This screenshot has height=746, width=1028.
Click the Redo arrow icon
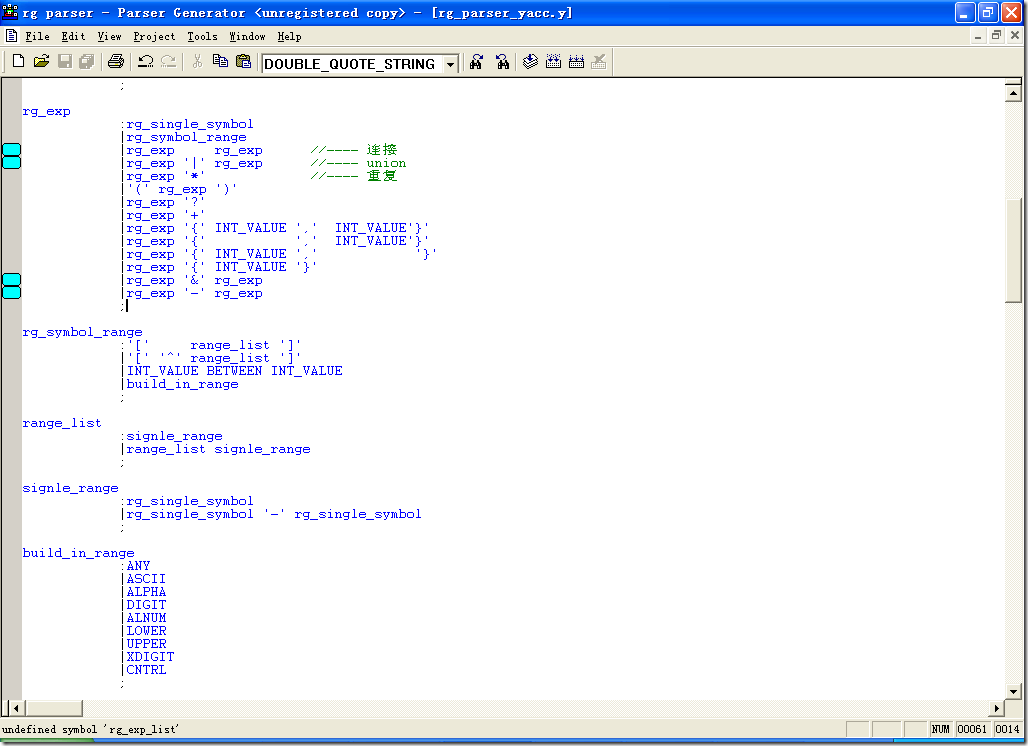click(168, 62)
